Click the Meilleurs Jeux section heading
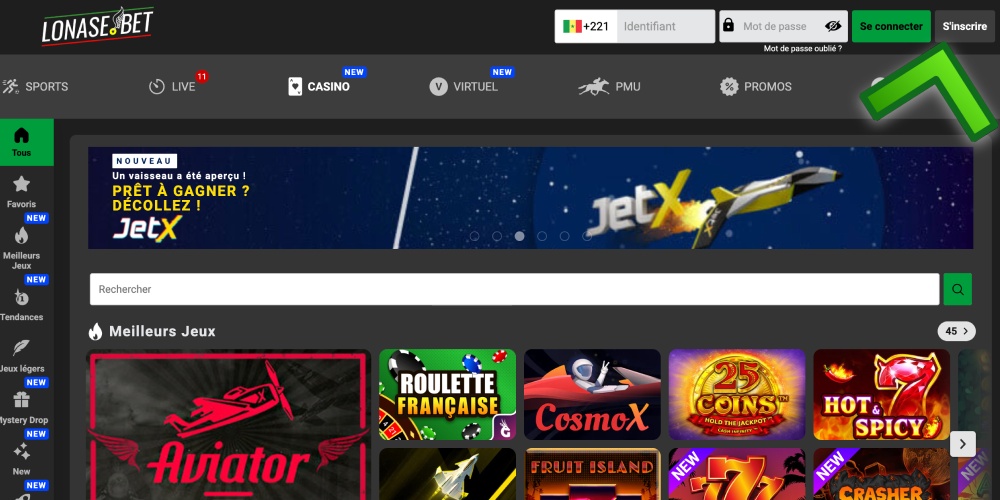Viewport: 1000px width, 500px height. [x=162, y=332]
